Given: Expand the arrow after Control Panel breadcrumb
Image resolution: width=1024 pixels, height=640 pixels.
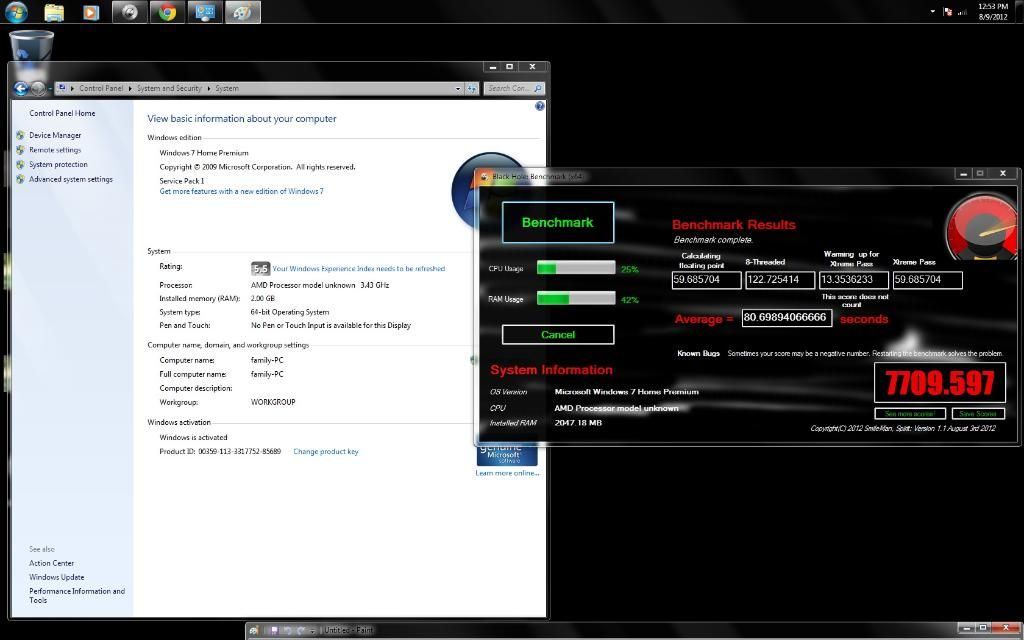Looking at the screenshot, I should point(130,88).
